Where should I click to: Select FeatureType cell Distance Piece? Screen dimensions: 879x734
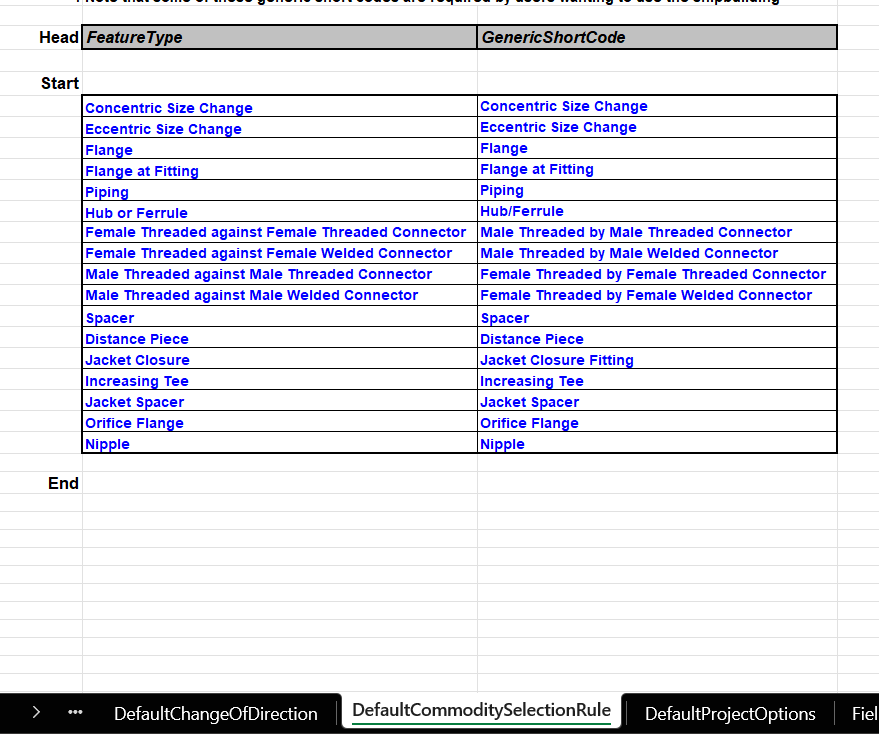tap(280, 338)
